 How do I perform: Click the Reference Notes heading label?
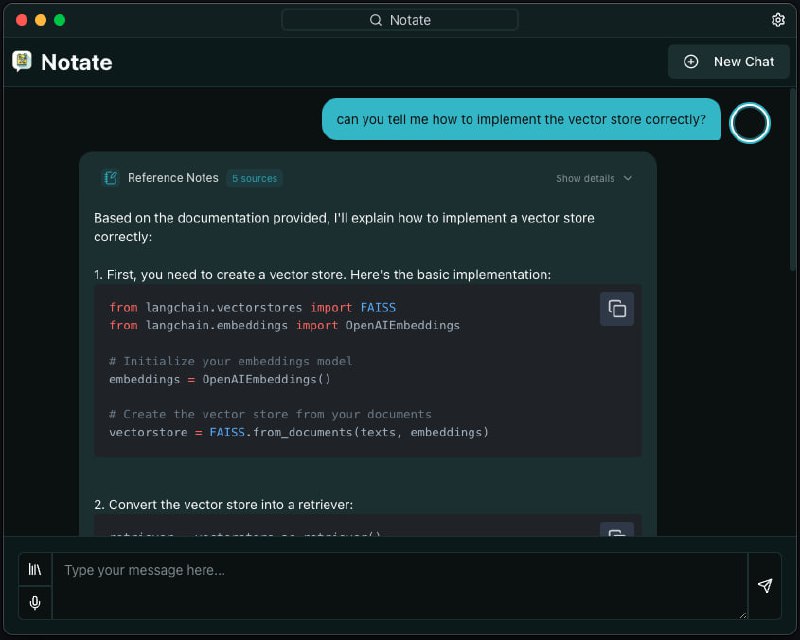click(173, 178)
